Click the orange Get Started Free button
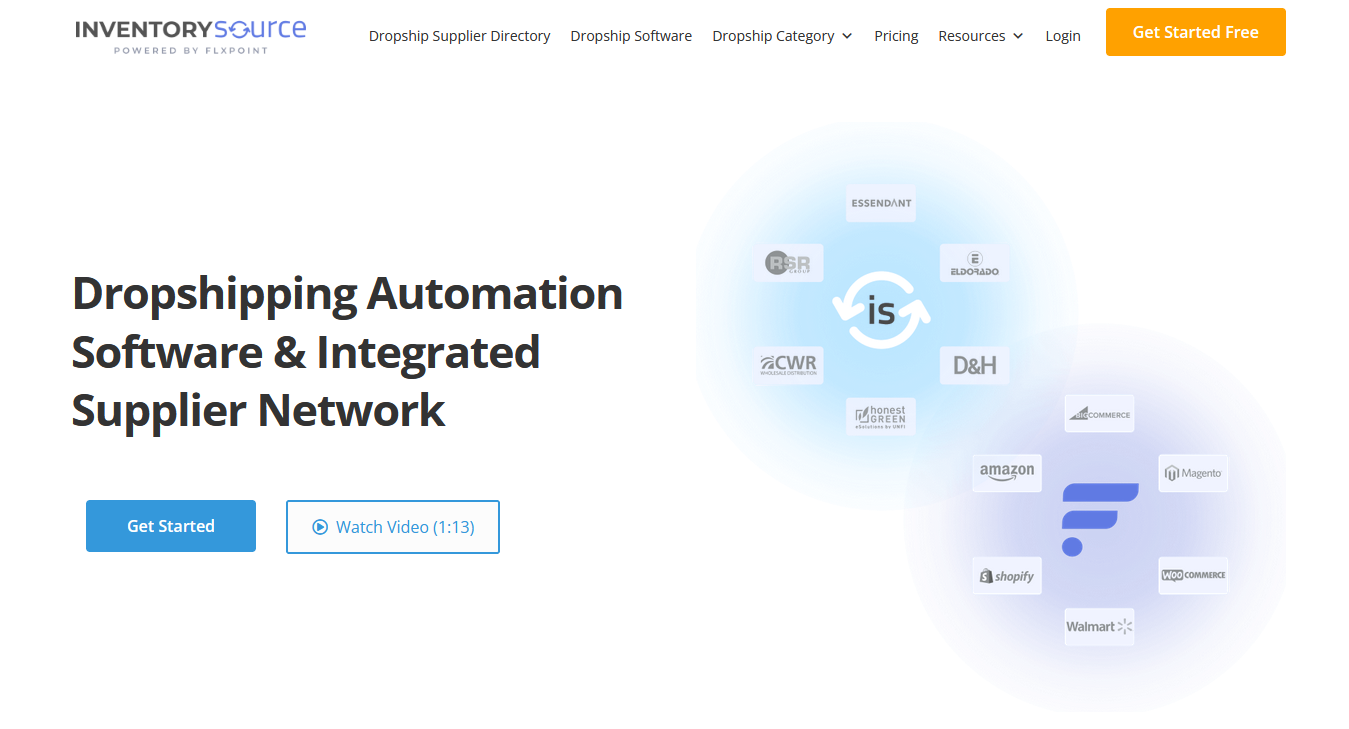This screenshot has width=1349, height=729. [x=1196, y=32]
